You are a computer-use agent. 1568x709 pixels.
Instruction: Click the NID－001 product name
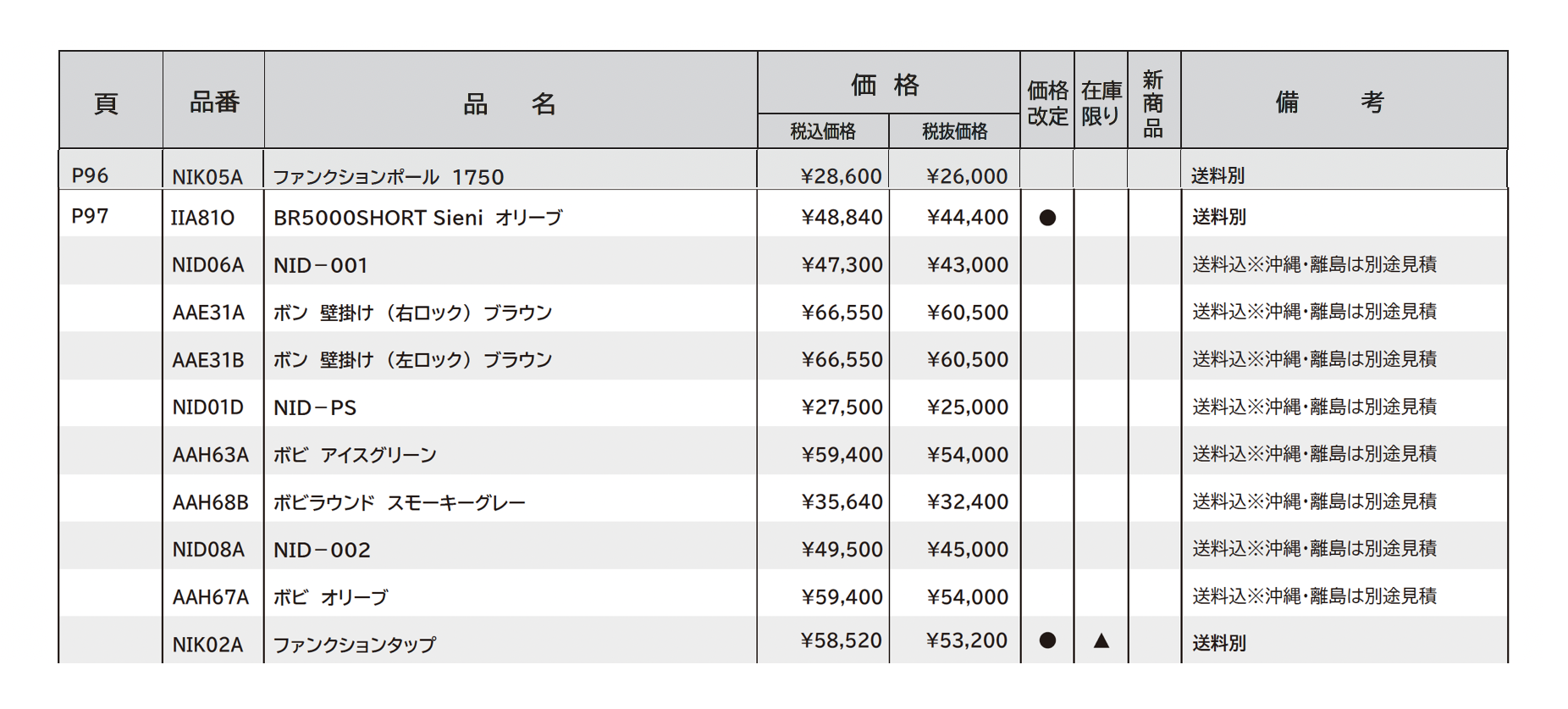click(x=321, y=266)
